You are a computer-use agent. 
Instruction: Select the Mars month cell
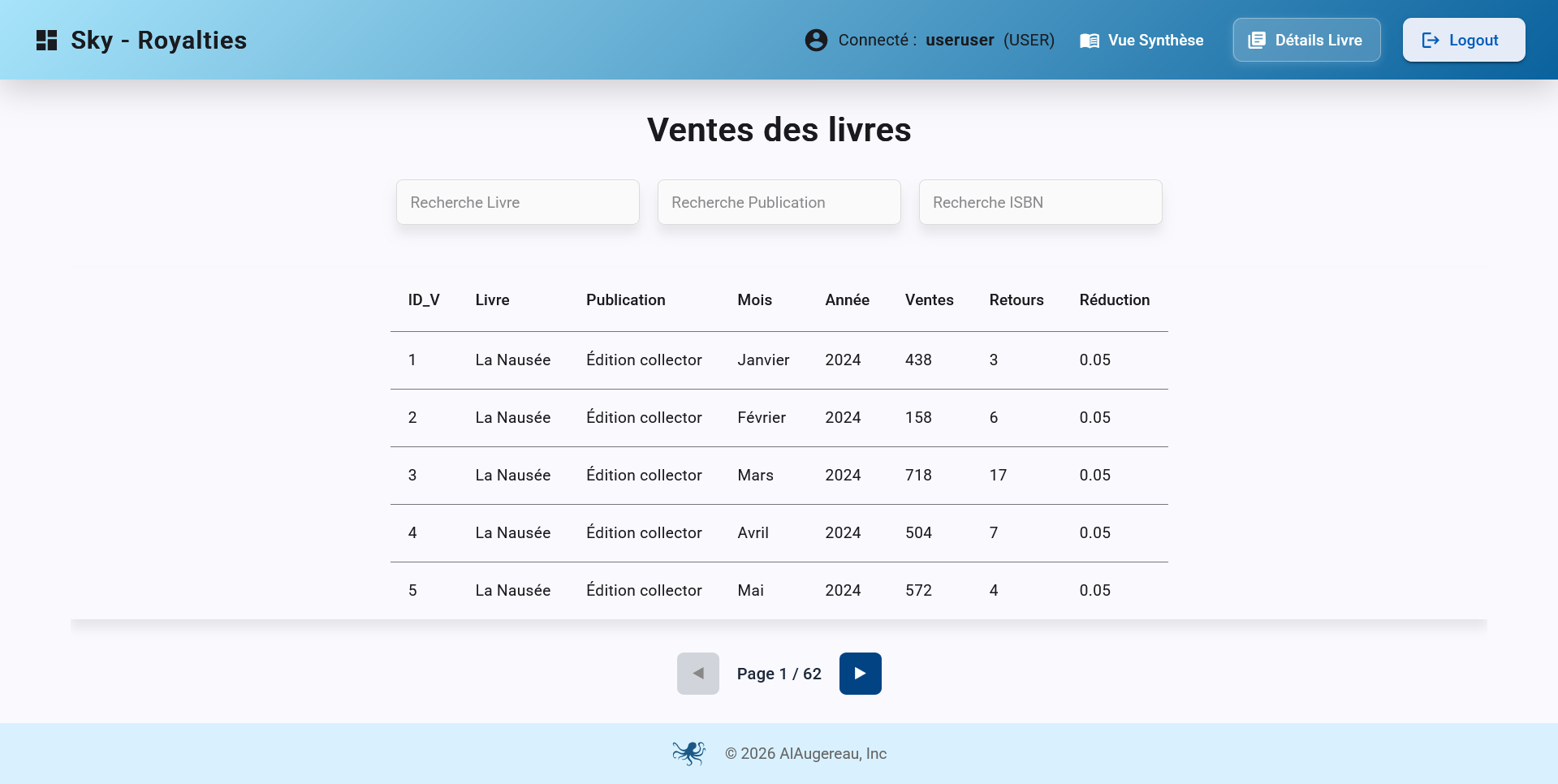coord(756,476)
